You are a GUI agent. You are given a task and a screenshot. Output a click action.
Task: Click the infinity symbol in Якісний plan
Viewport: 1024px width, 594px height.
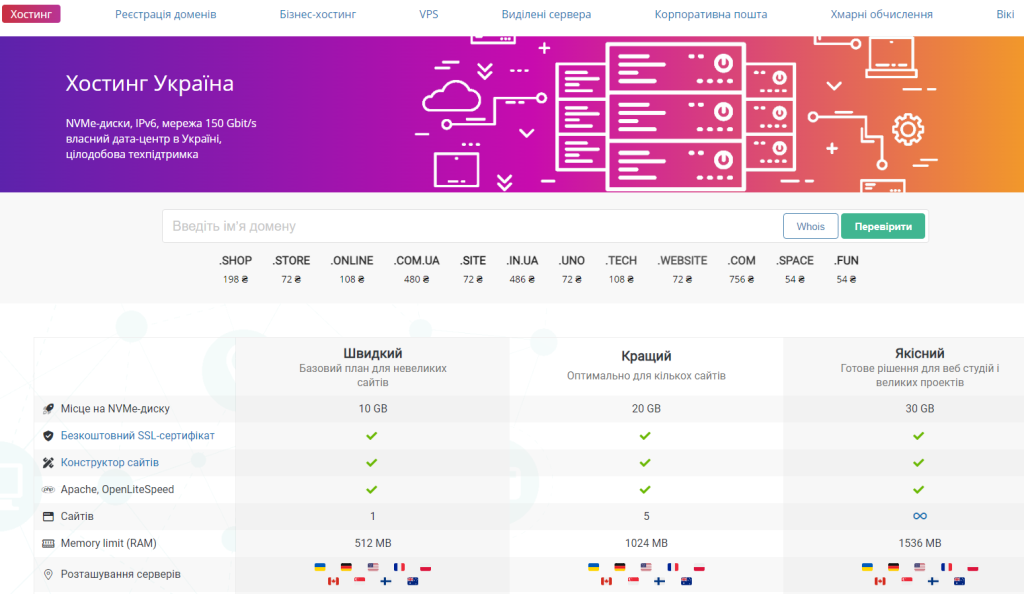[918, 516]
